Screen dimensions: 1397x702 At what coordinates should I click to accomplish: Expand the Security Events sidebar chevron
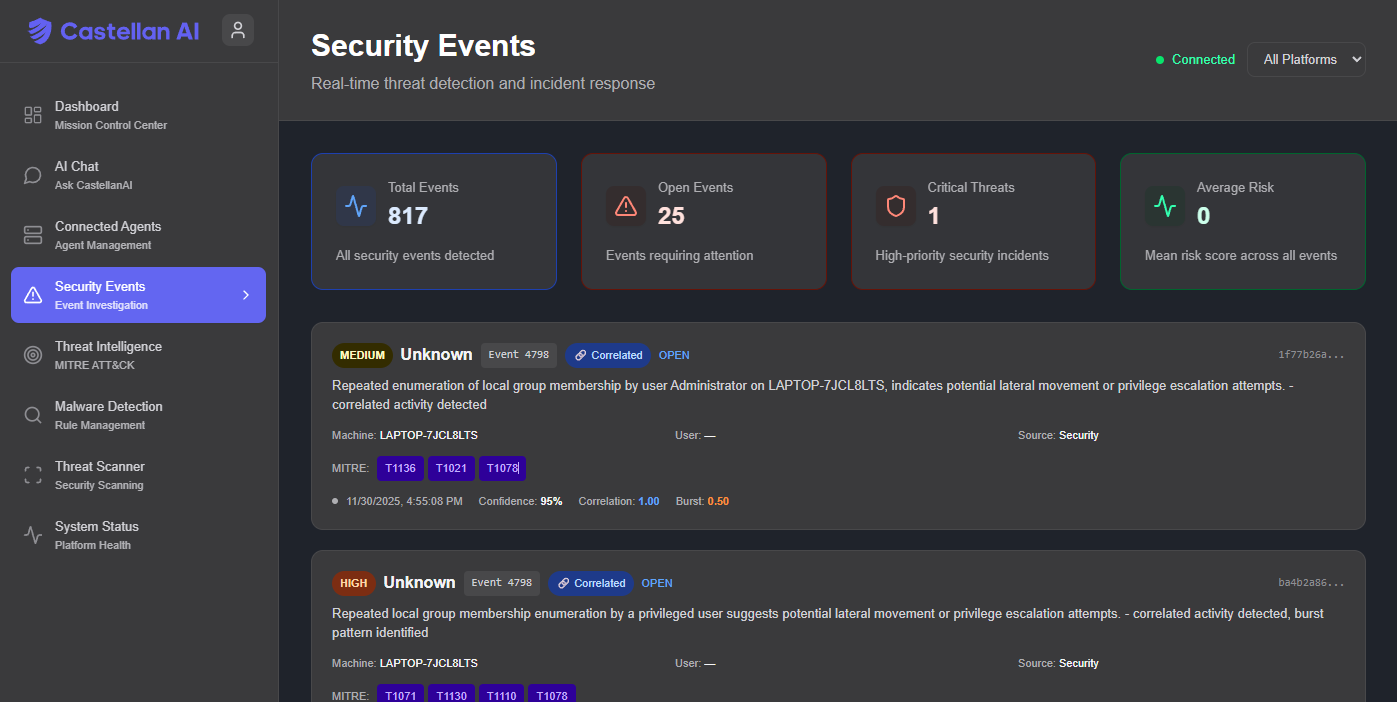pos(245,295)
